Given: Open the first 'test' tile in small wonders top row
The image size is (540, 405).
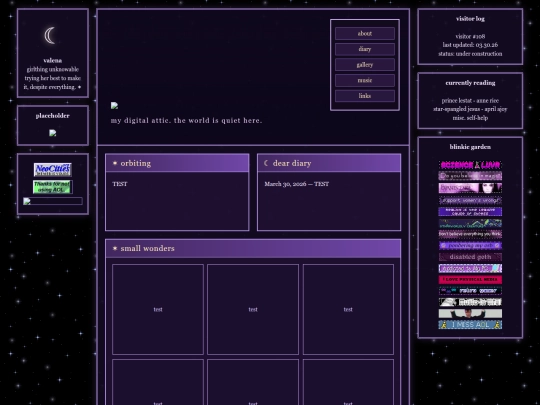Looking at the screenshot, I should 158,309.
